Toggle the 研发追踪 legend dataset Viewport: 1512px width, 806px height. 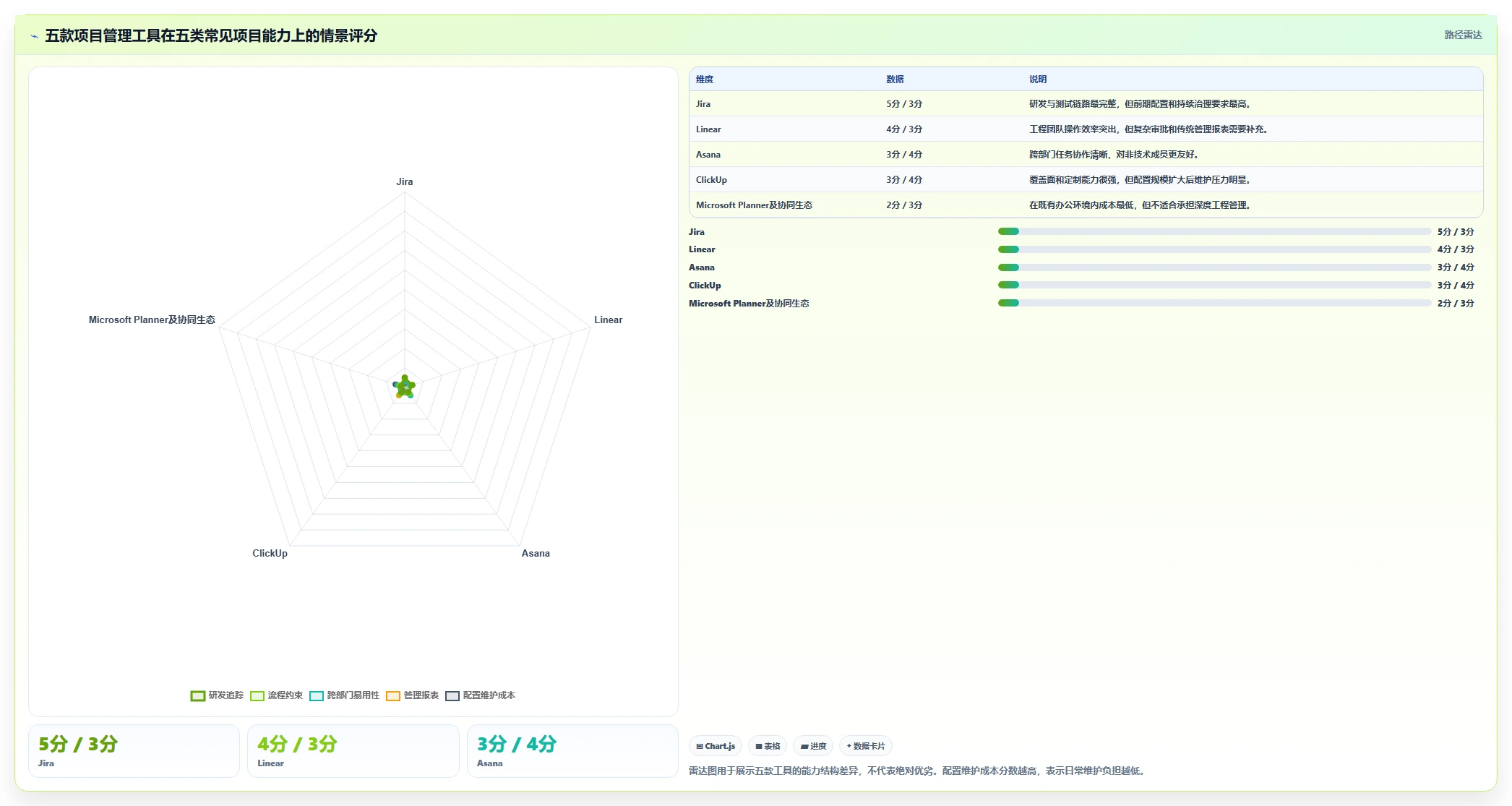(x=217, y=695)
